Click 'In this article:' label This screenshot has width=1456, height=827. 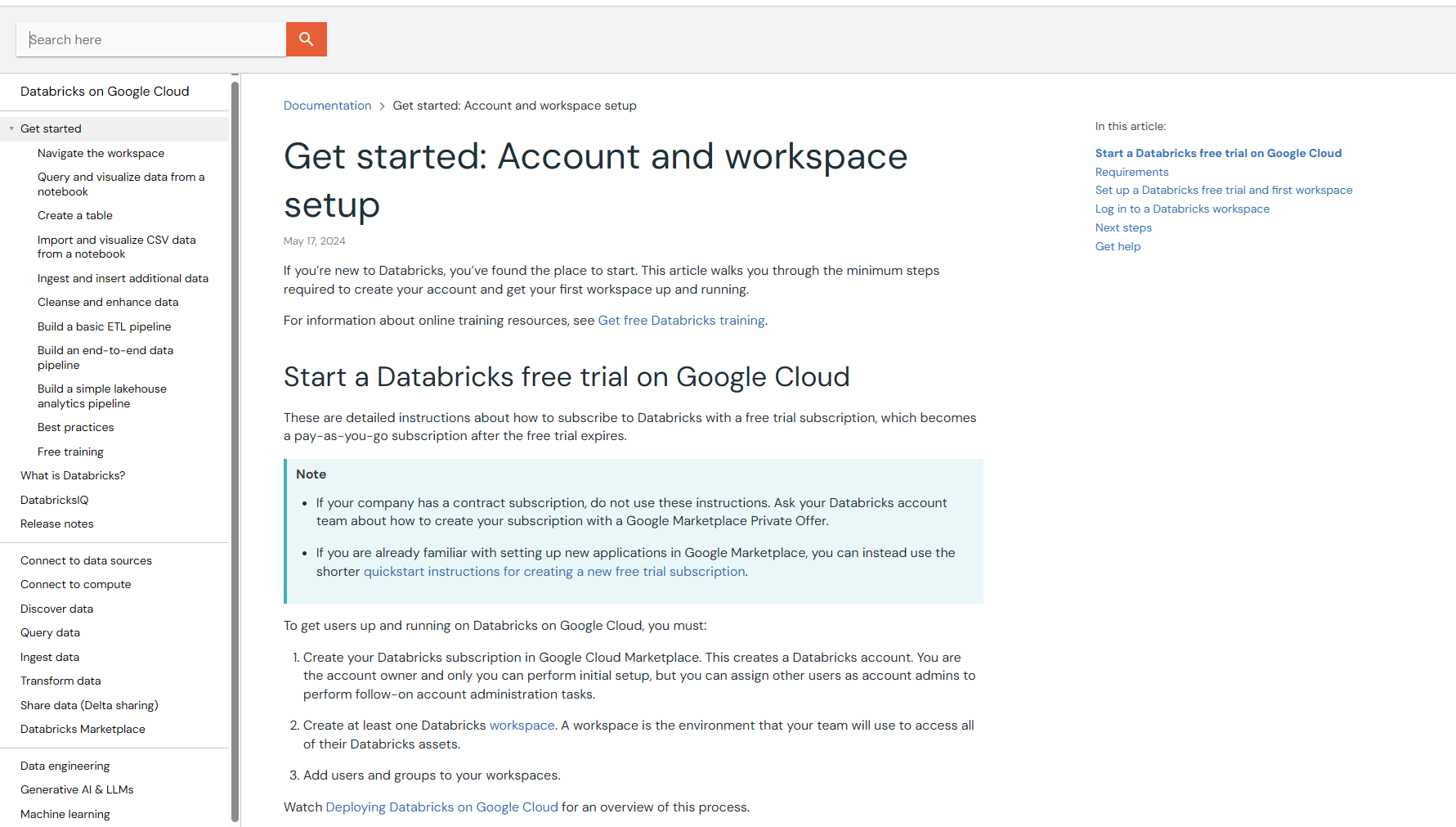coord(1131,127)
